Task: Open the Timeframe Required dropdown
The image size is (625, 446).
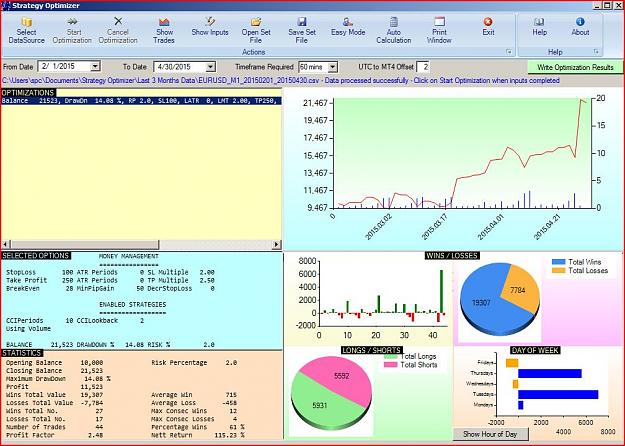Action: click(333, 67)
